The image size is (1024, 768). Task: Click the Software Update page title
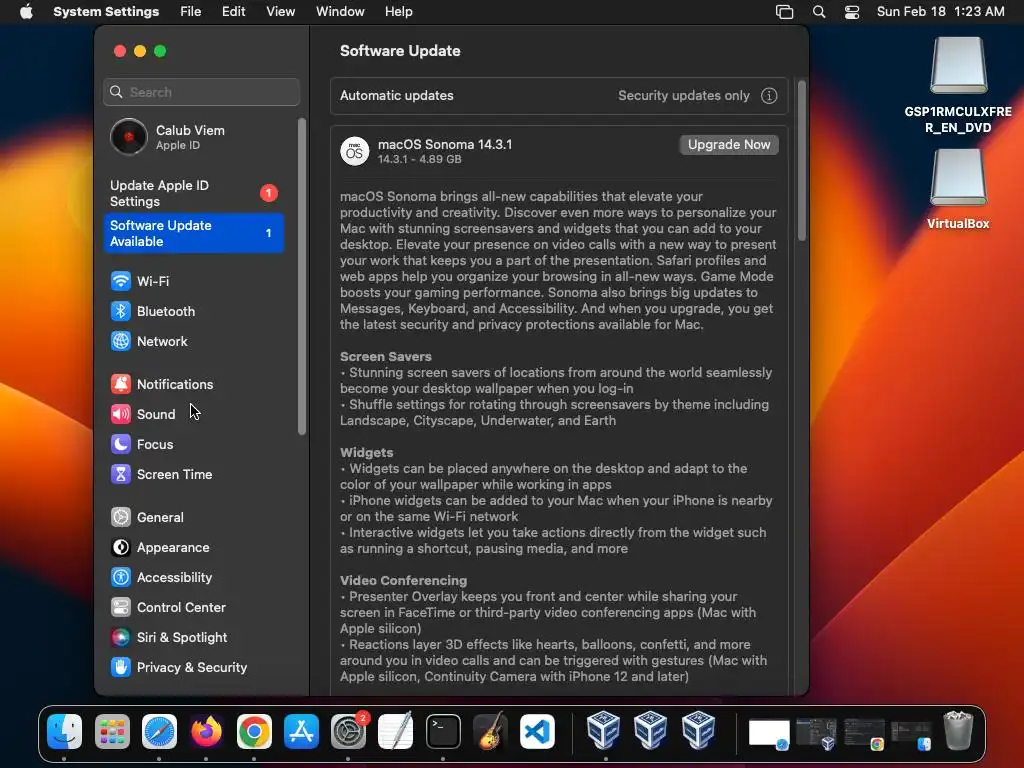pyautogui.click(x=400, y=51)
